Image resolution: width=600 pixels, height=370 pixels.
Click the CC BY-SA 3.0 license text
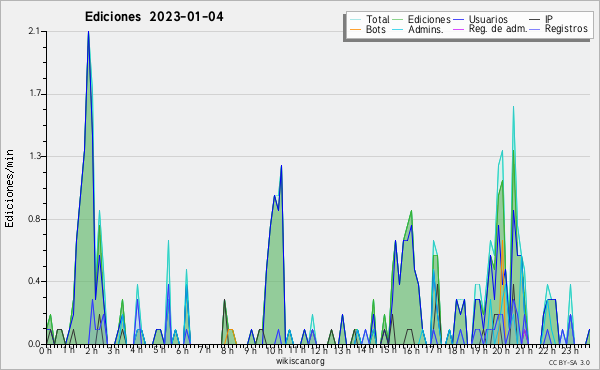tap(569, 362)
